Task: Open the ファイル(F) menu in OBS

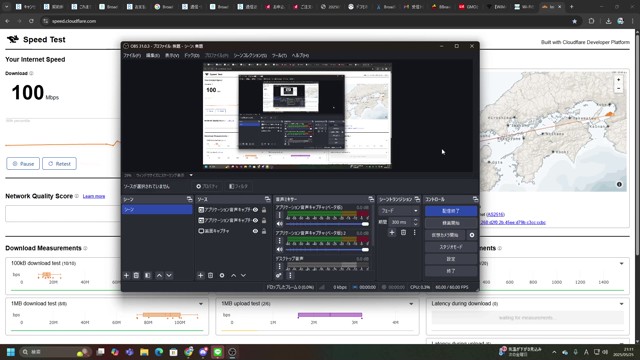Action: pos(132,56)
